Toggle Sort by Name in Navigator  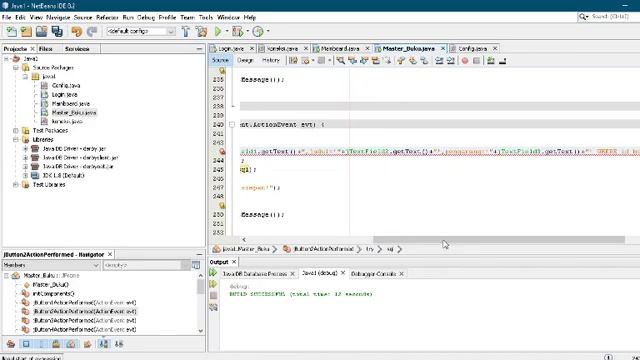point(104,344)
